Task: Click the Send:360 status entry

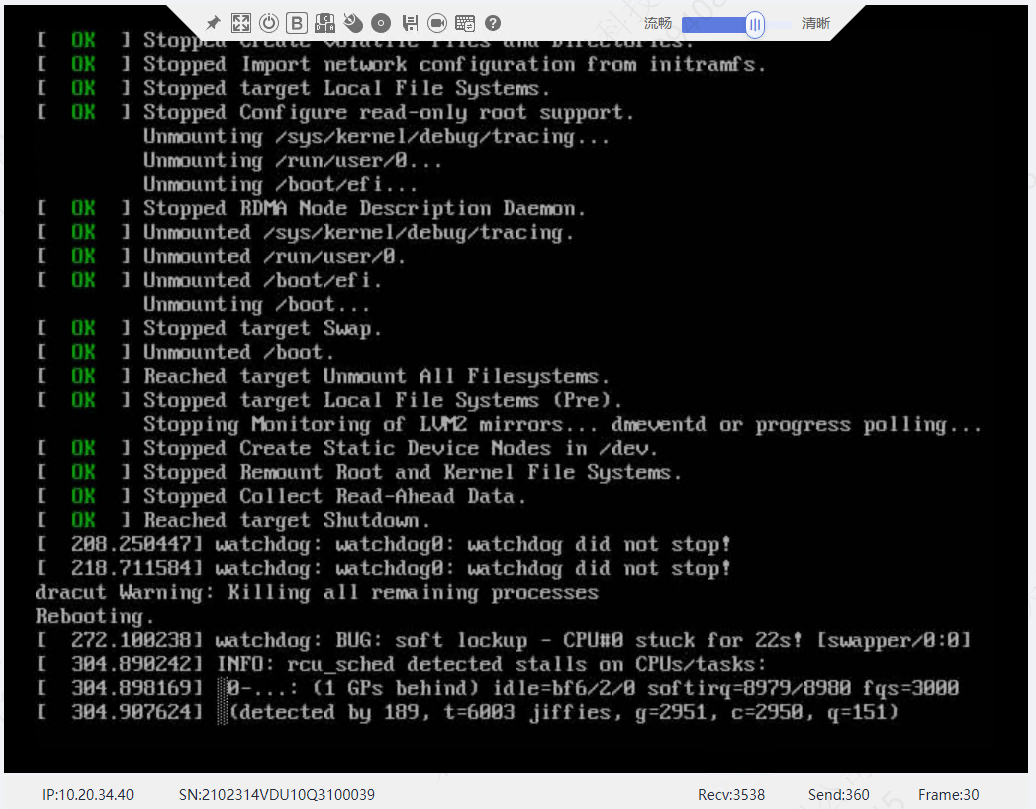Action: tap(838, 794)
